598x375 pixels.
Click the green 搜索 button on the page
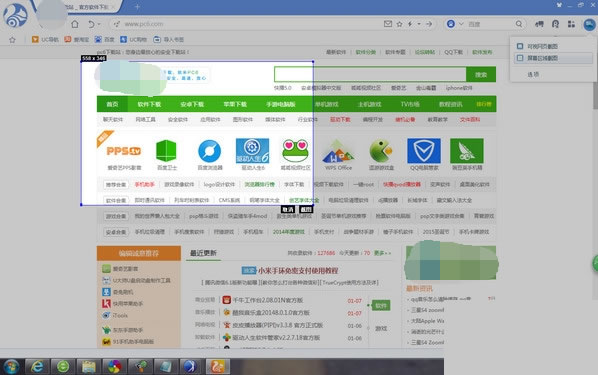click(x=481, y=74)
